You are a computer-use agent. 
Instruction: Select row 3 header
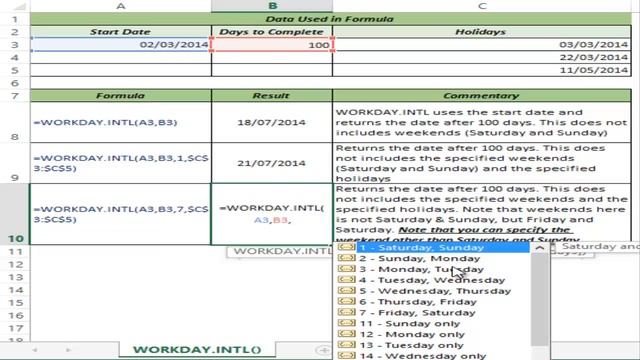[x=15, y=44]
